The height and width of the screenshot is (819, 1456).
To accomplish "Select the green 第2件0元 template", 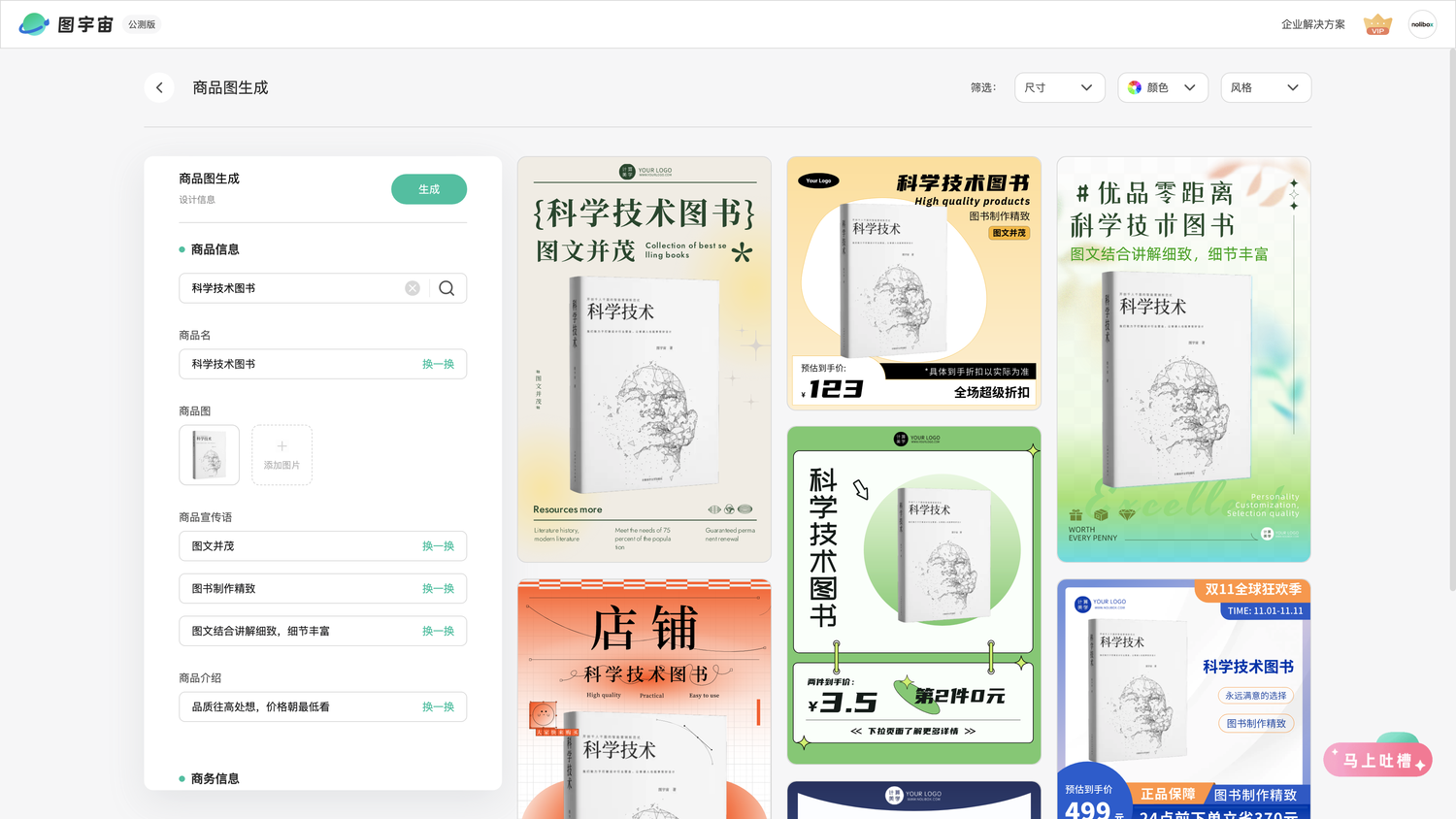I will pos(914,595).
